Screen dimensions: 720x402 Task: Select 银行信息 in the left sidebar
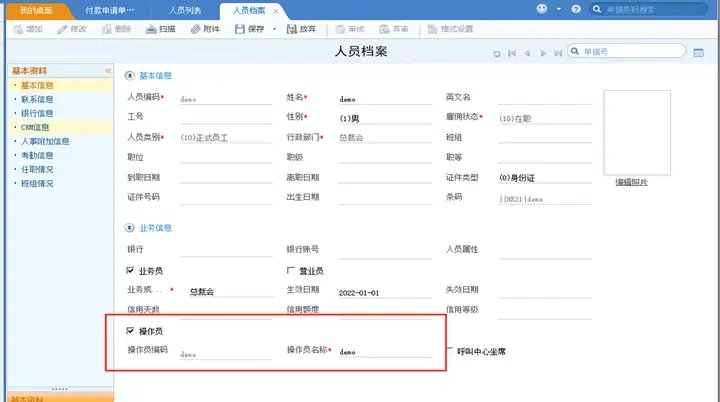37,113
